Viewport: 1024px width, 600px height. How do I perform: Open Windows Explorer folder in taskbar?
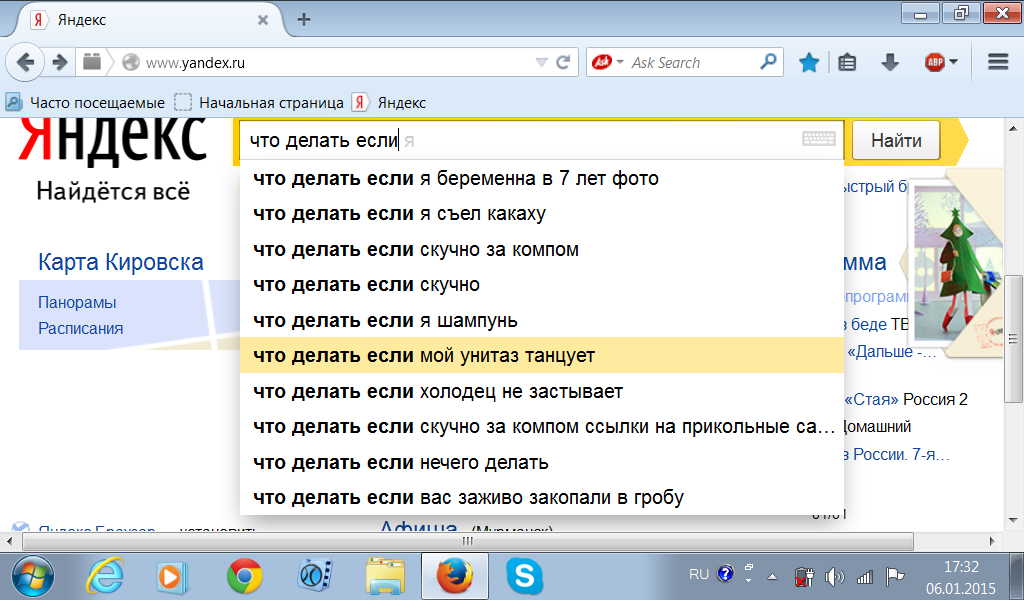coord(385,577)
